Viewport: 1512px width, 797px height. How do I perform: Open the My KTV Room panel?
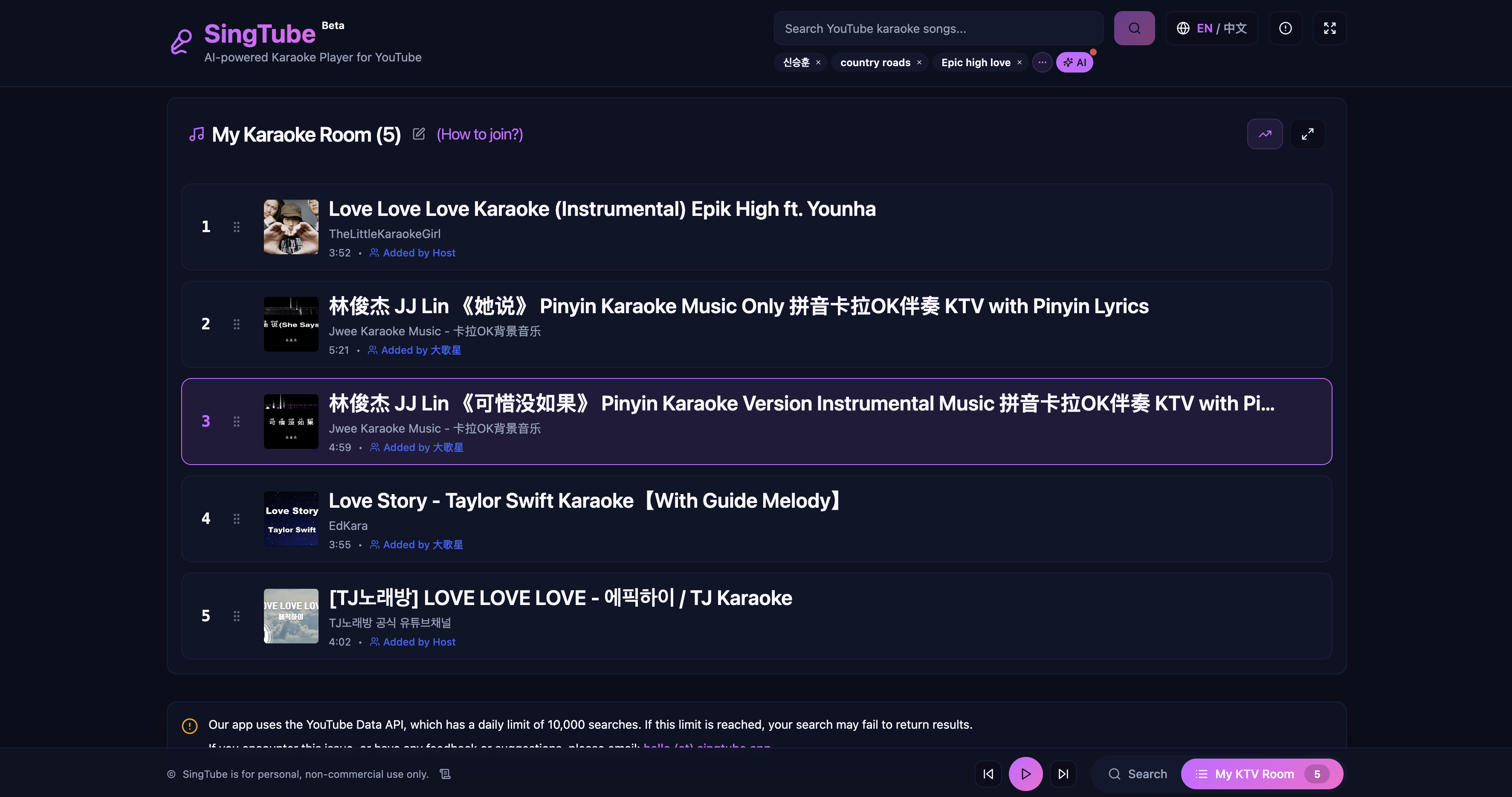coord(1261,774)
